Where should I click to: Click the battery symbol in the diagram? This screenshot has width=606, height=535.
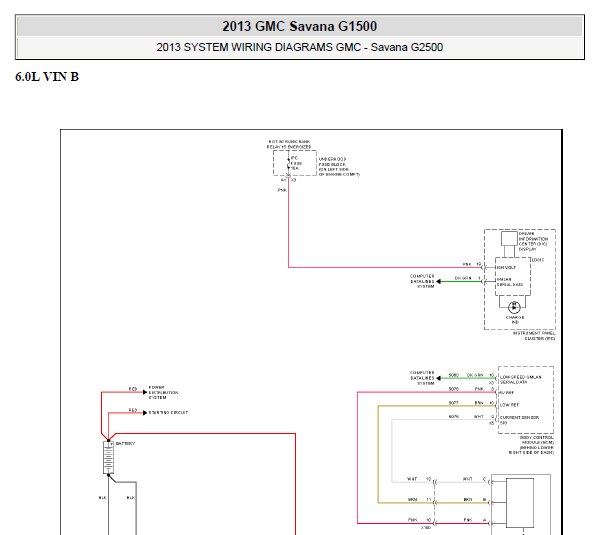(x=109, y=458)
